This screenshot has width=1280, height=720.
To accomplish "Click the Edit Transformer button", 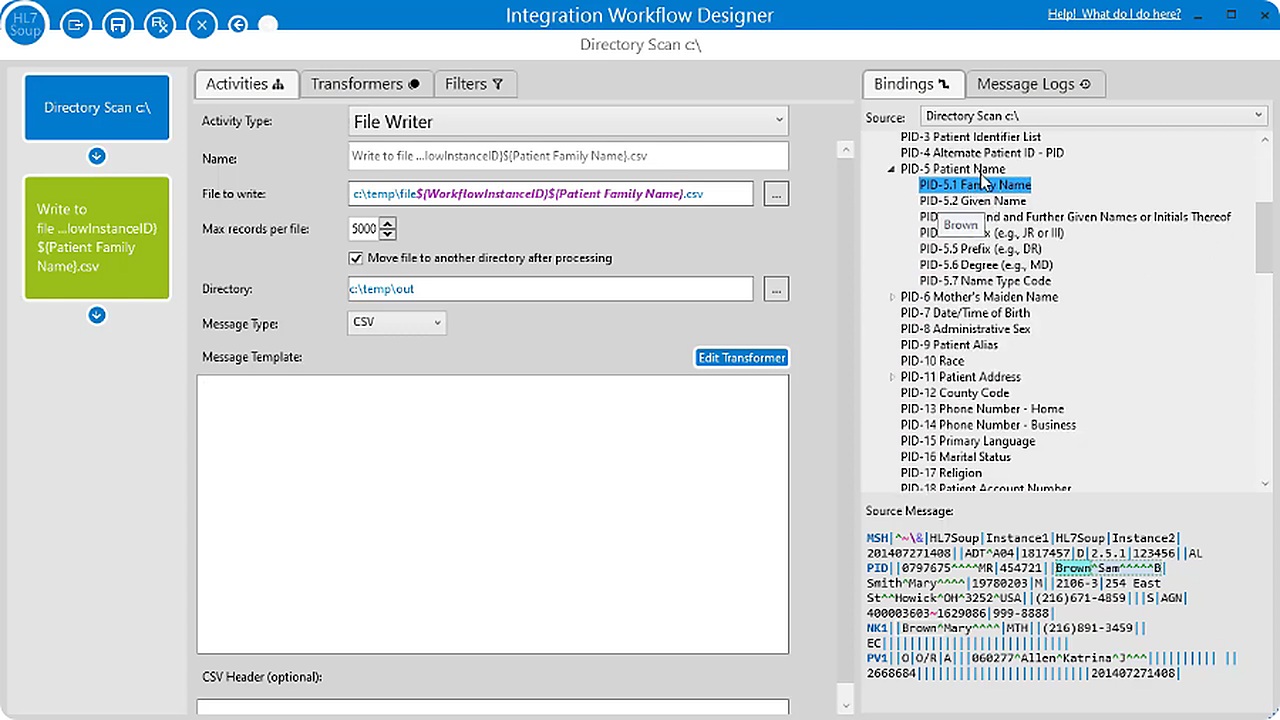I will pos(741,358).
